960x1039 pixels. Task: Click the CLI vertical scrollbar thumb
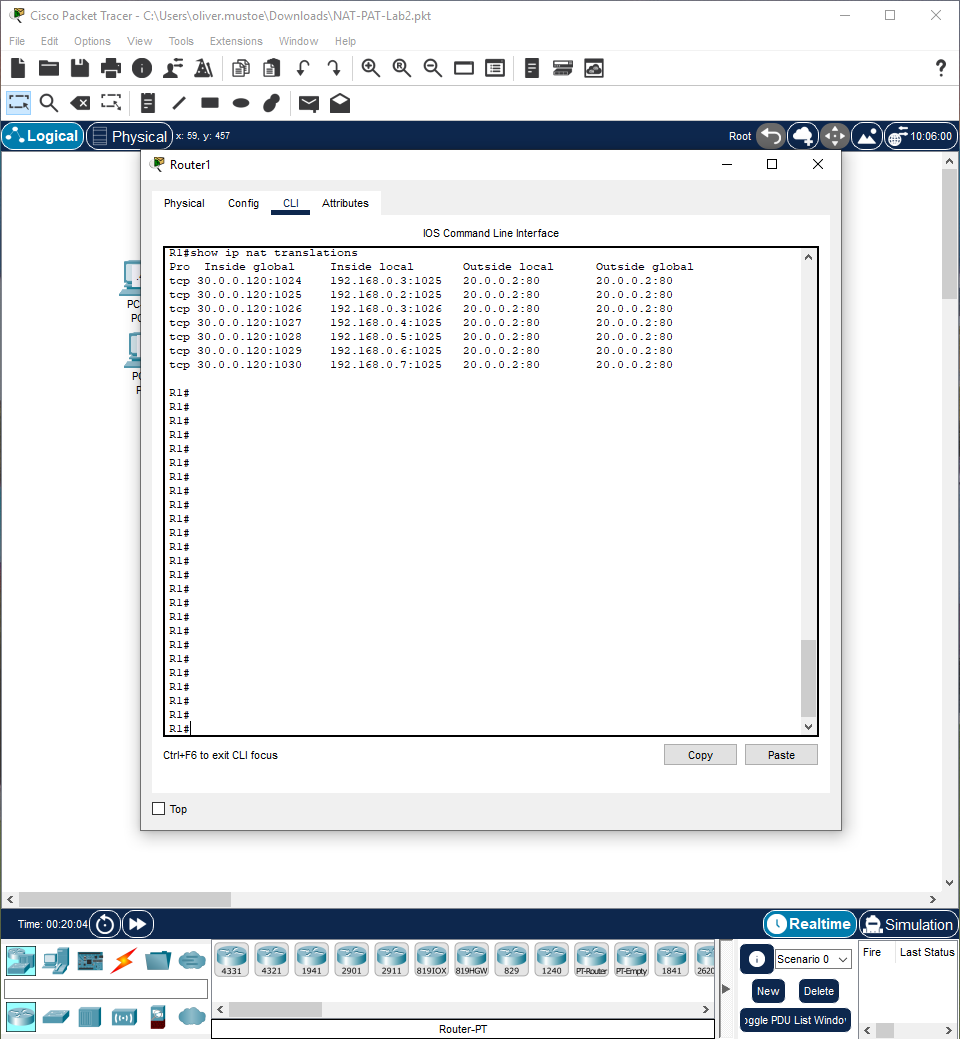(x=808, y=678)
